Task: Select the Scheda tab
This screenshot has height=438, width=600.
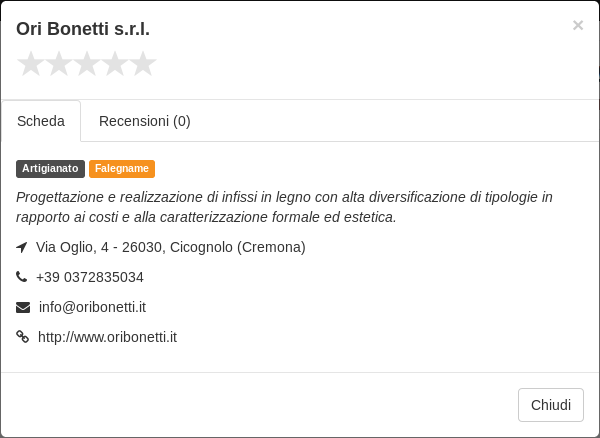Action: point(41,121)
